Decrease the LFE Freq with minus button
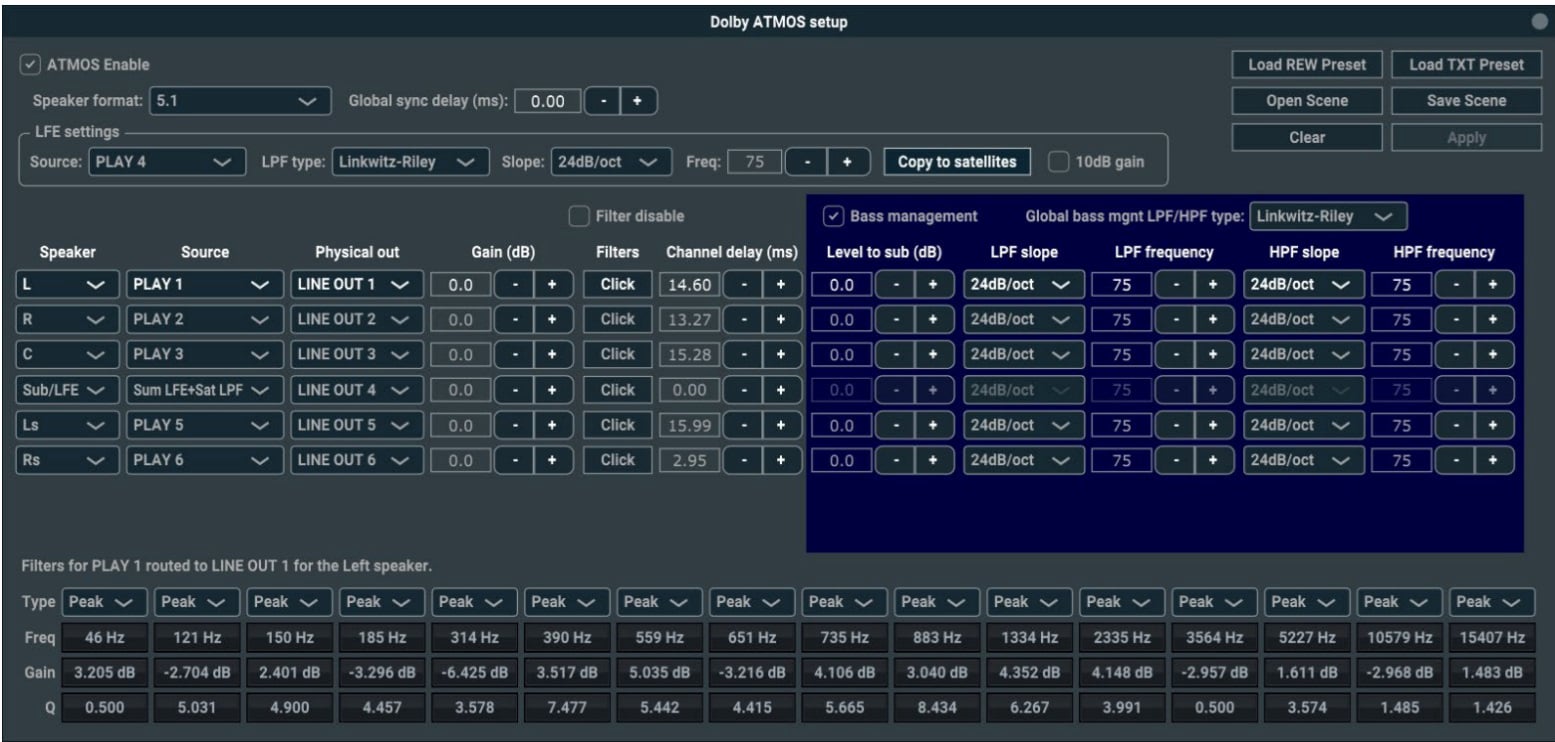The width and height of the screenshot is (1555, 742). pyautogui.click(x=804, y=162)
